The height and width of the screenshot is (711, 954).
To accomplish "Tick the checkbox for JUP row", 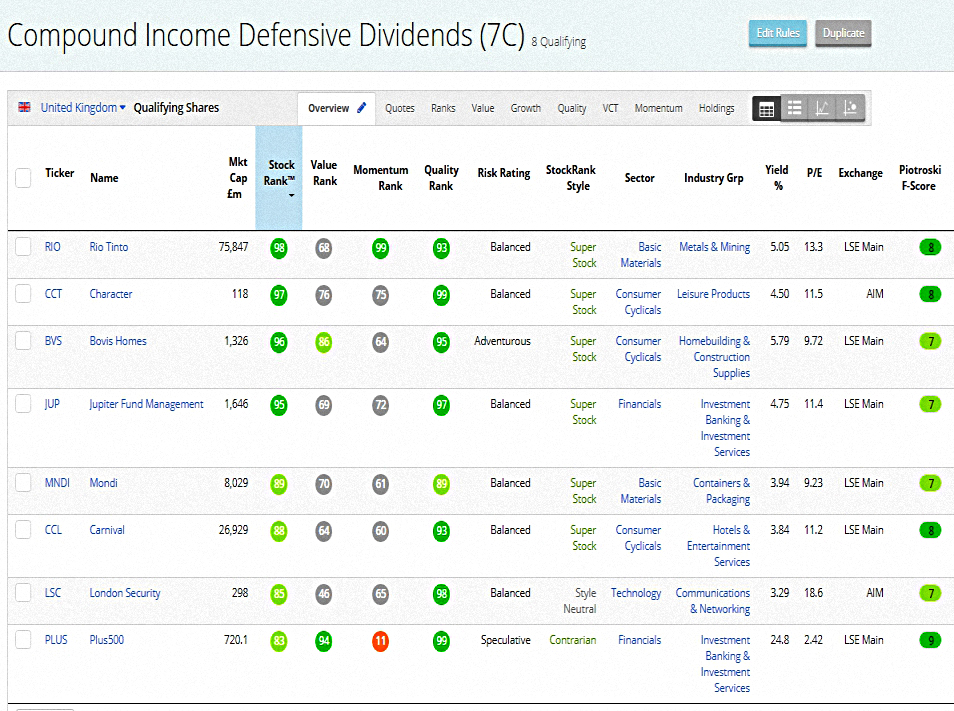I will pyautogui.click(x=23, y=404).
